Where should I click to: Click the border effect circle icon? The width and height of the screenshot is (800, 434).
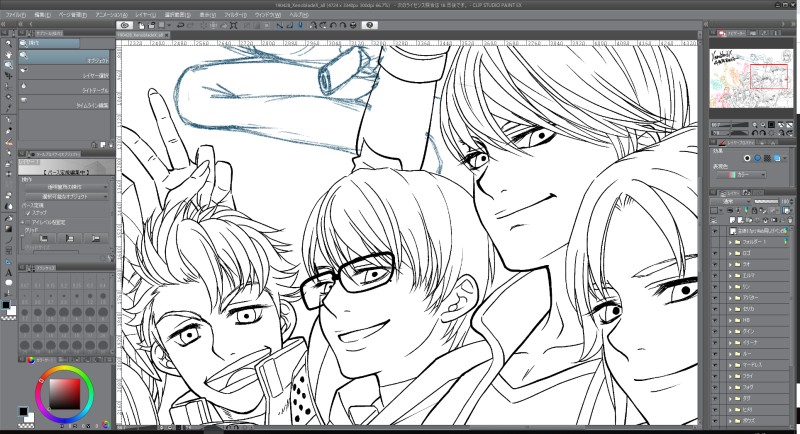pos(747,159)
